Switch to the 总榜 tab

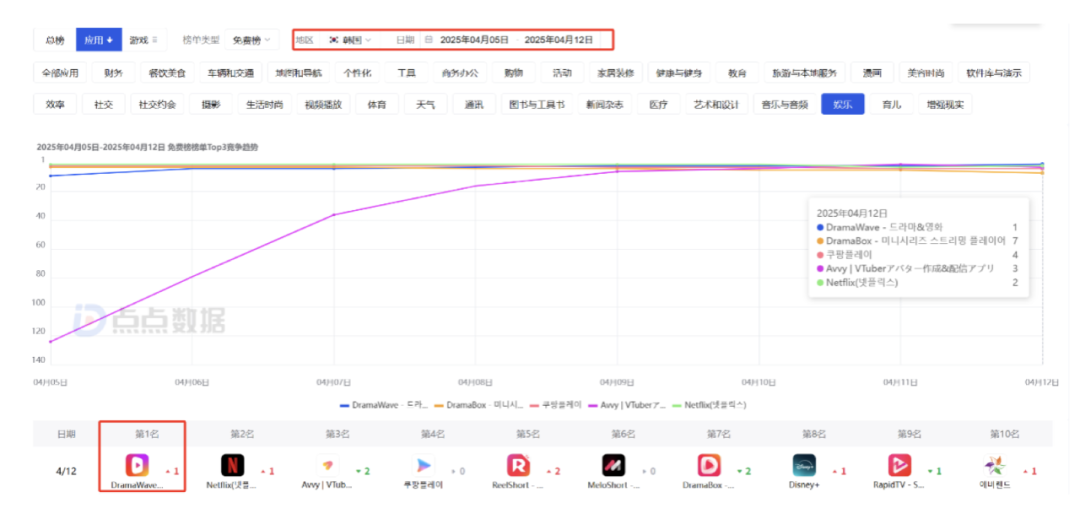click(x=54, y=40)
